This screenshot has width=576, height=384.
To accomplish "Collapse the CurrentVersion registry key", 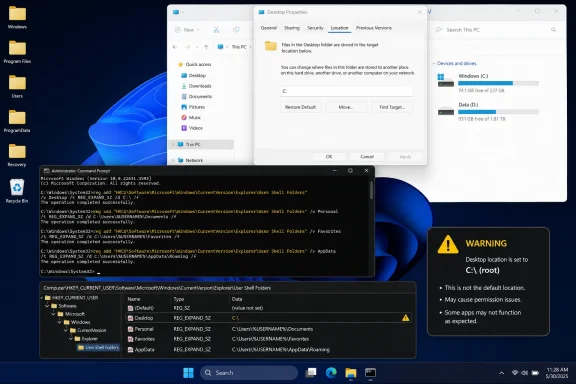I will 66,330.
